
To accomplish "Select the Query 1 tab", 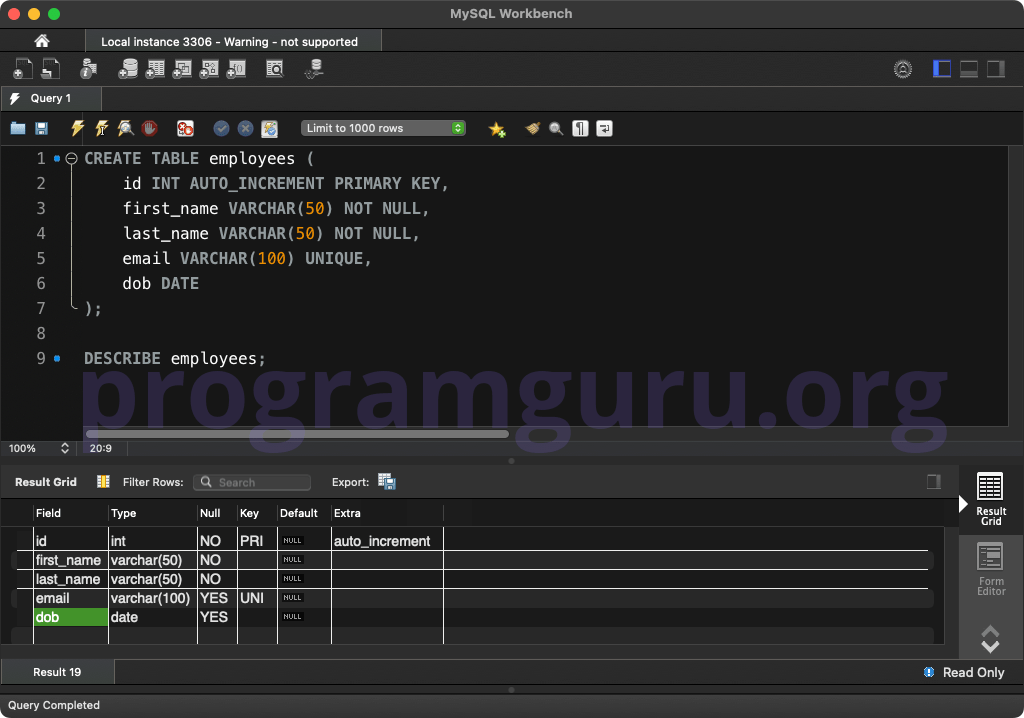I will pos(51,98).
